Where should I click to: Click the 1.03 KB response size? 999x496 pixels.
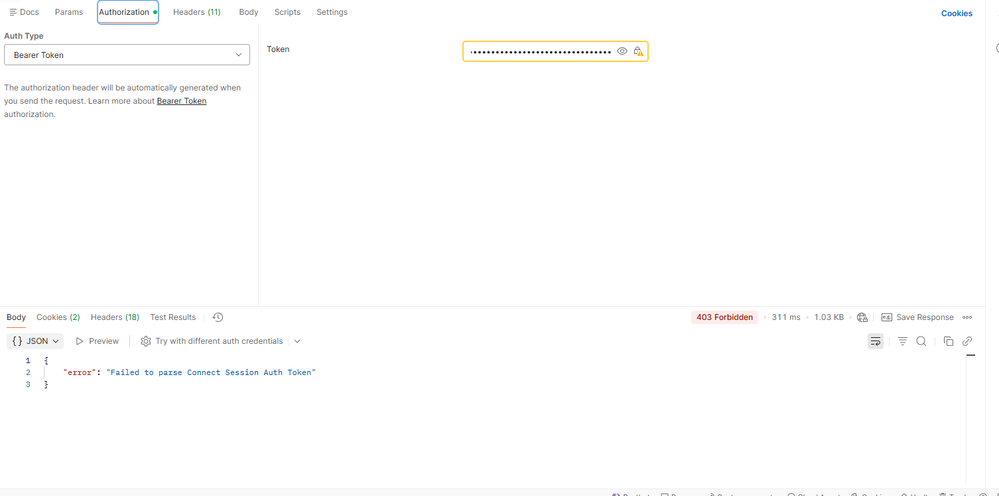(x=829, y=317)
